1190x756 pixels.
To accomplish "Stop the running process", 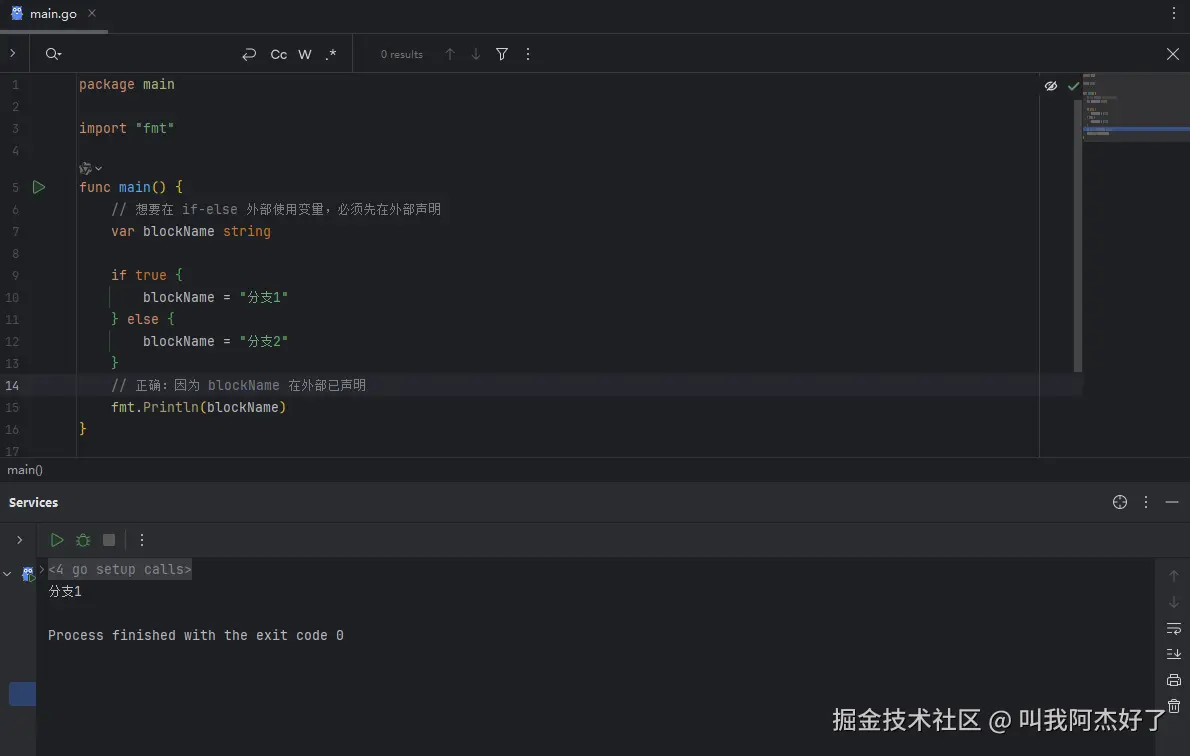I will click(x=109, y=540).
